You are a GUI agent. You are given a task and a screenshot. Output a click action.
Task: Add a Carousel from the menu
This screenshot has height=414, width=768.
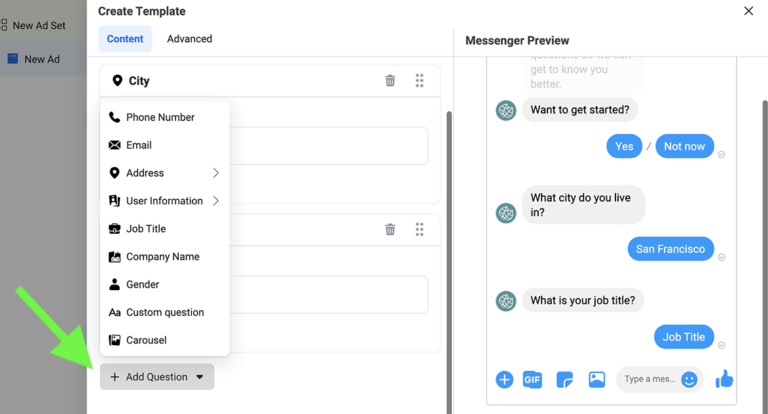tap(165, 340)
